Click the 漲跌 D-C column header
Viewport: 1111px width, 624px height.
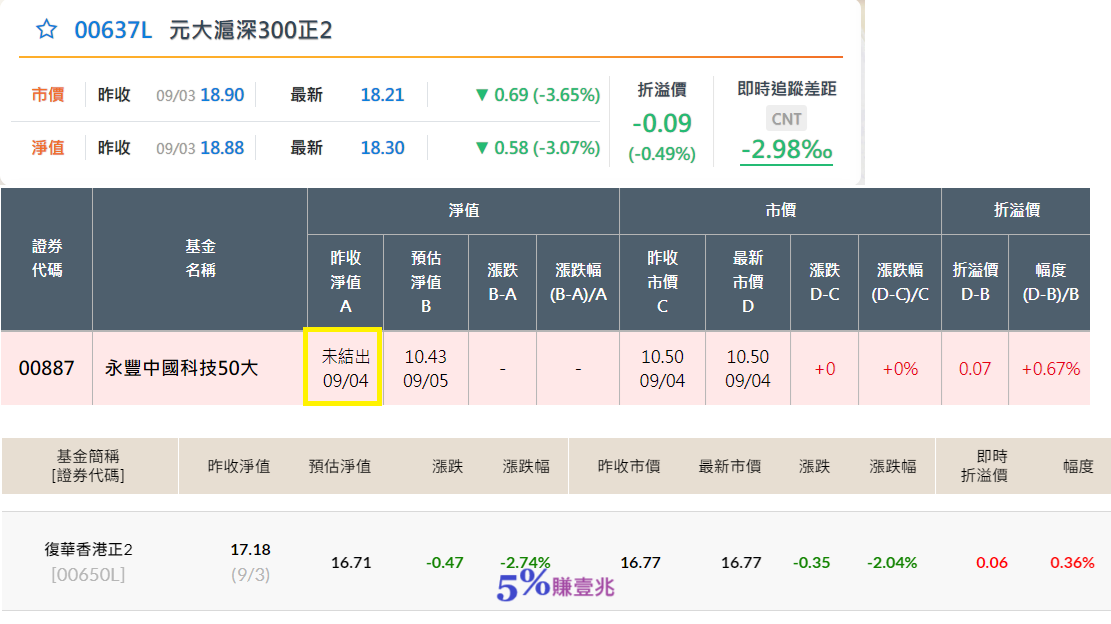pyautogui.click(x=825, y=282)
